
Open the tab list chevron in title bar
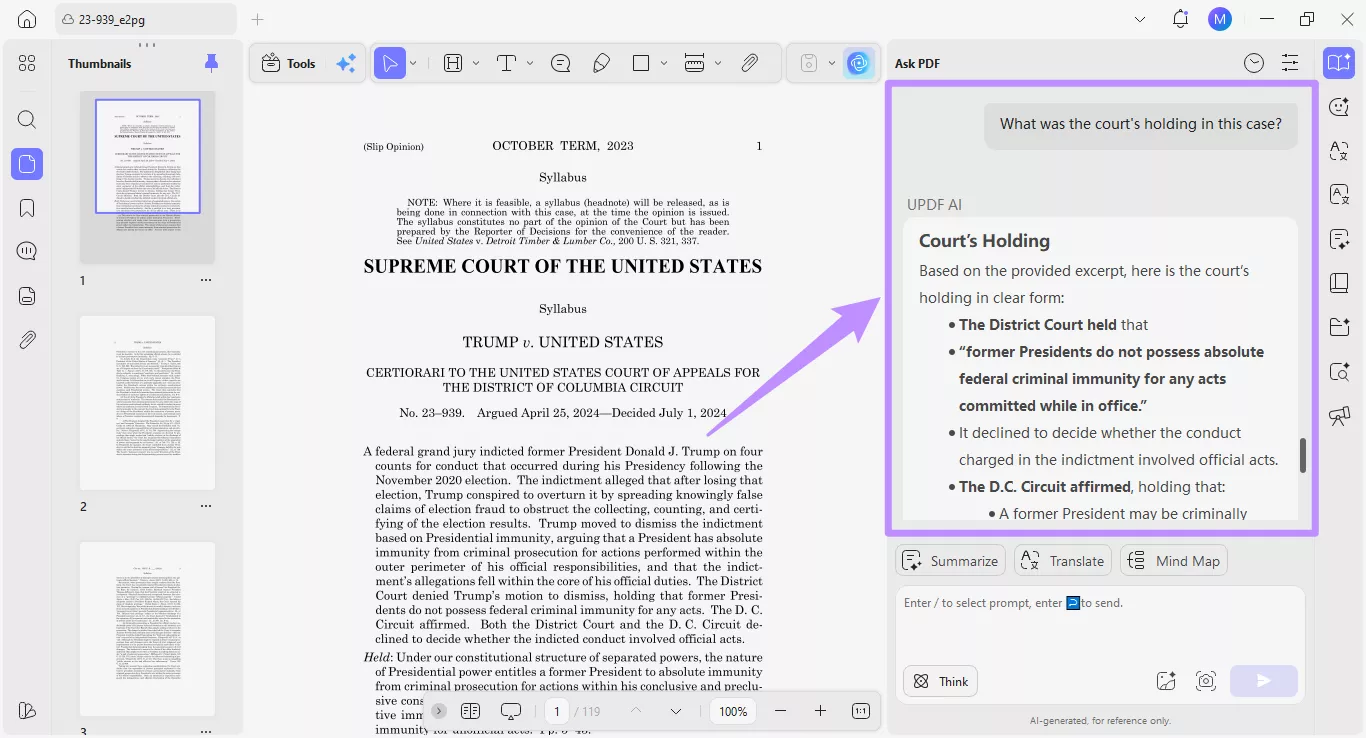1140,19
